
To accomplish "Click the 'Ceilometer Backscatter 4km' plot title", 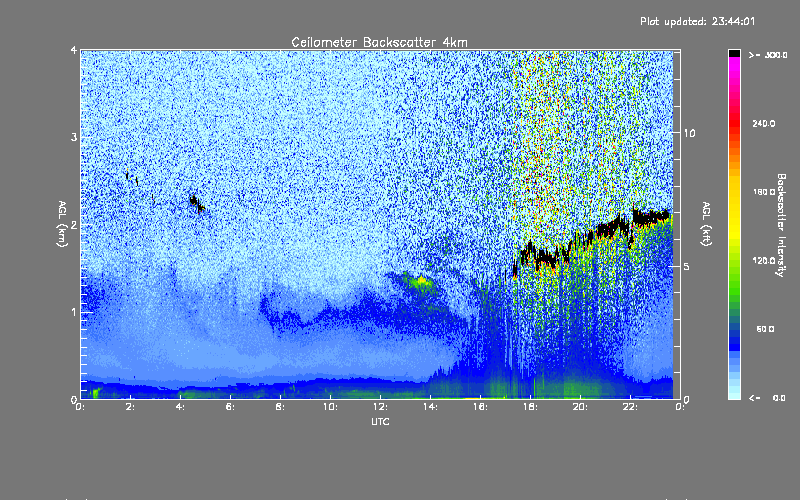I will tap(379, 42).
